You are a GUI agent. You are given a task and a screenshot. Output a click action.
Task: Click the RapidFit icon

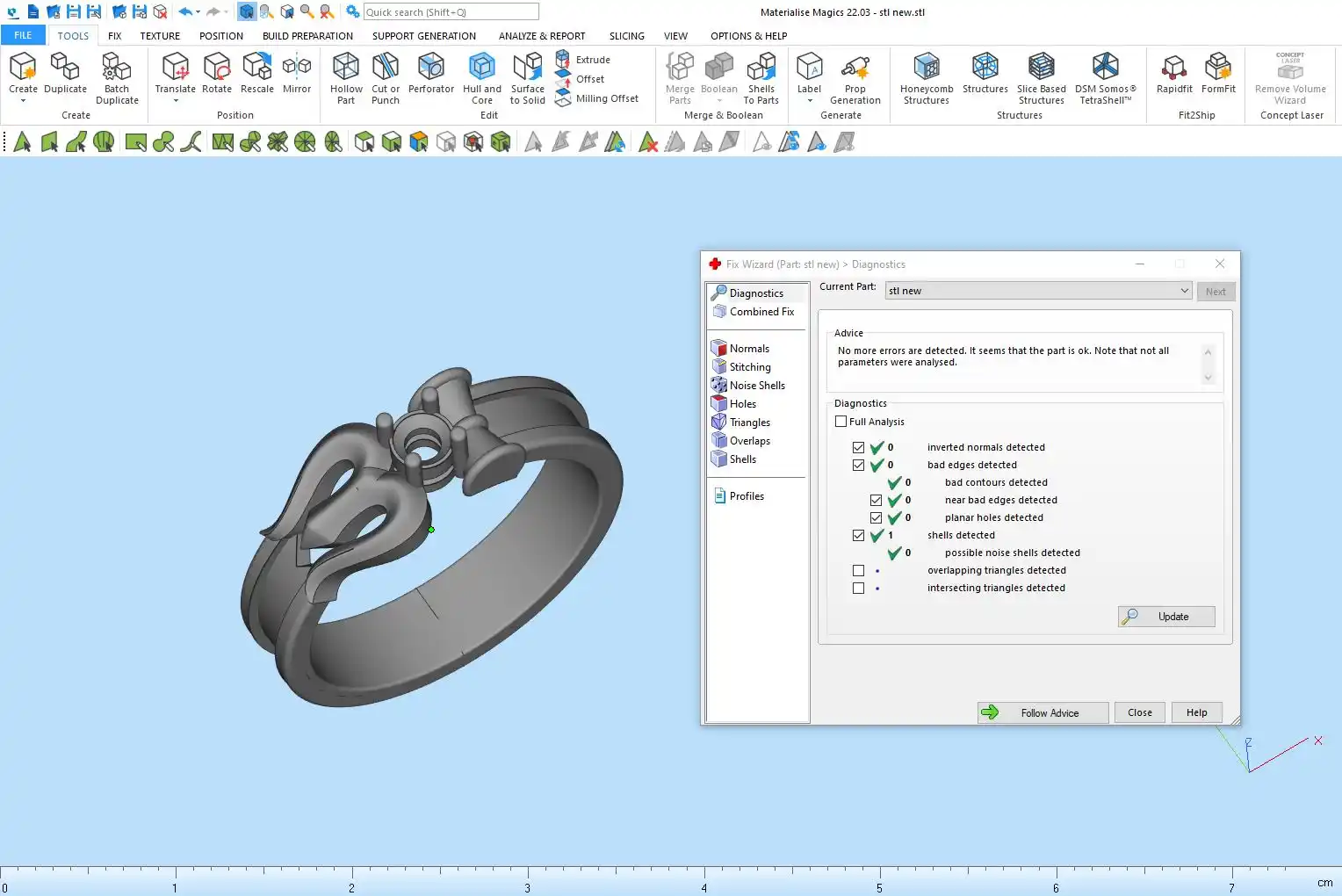click(x=1173, y=68)
